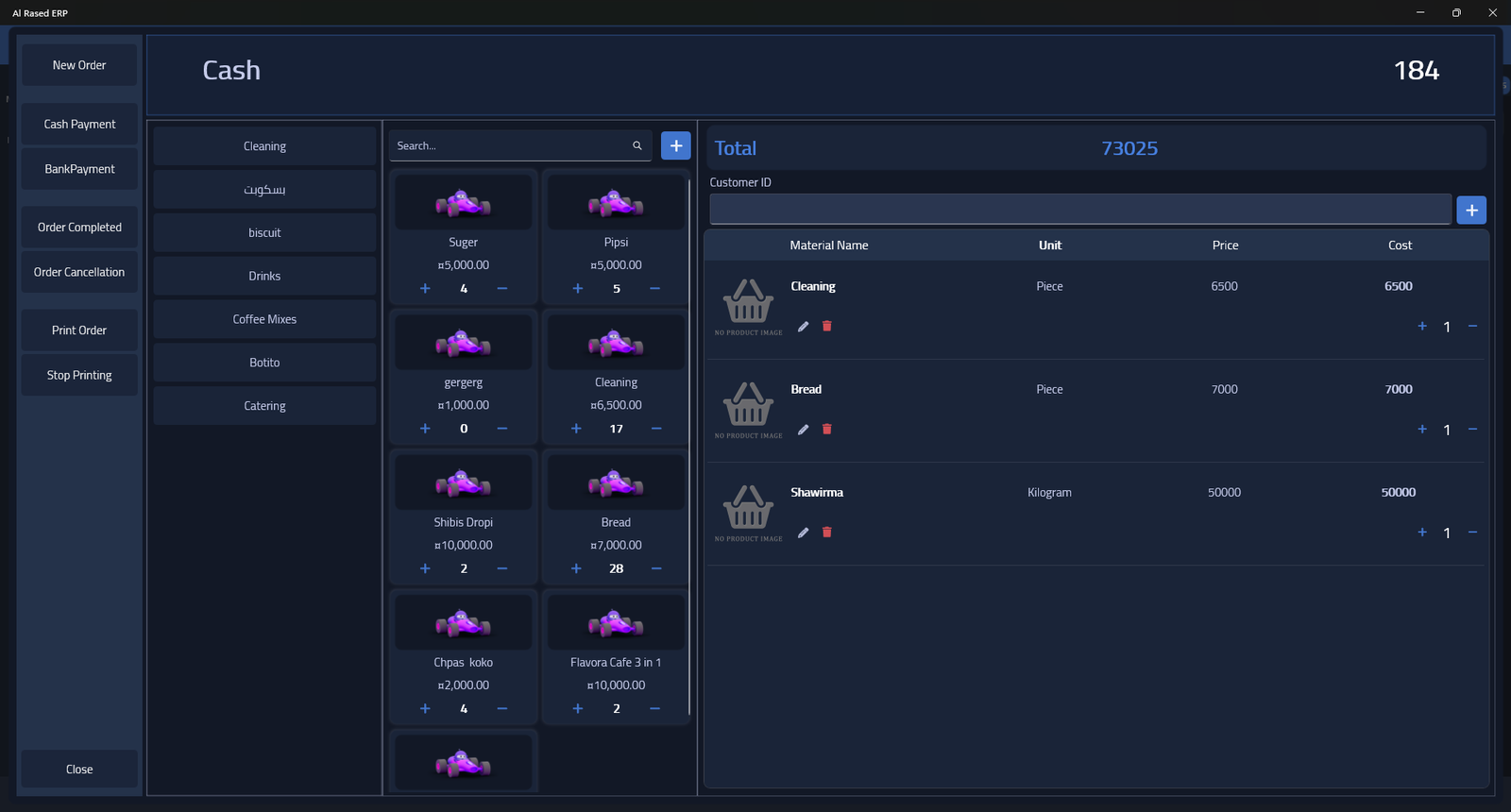Increase Pipsi quantity with plus

tap(578, 289)
